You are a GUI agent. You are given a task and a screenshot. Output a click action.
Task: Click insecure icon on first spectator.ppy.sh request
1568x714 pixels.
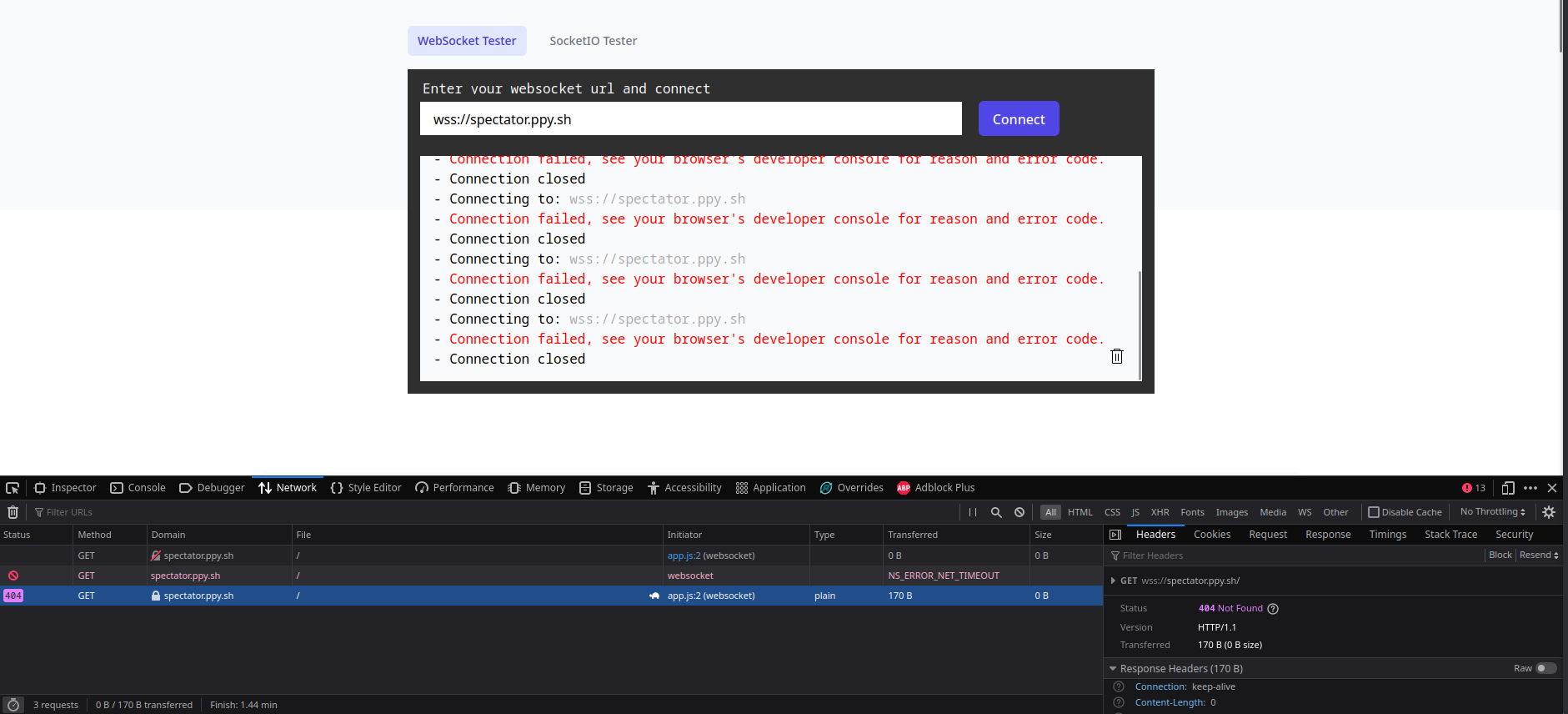click(x=156, y=556)
